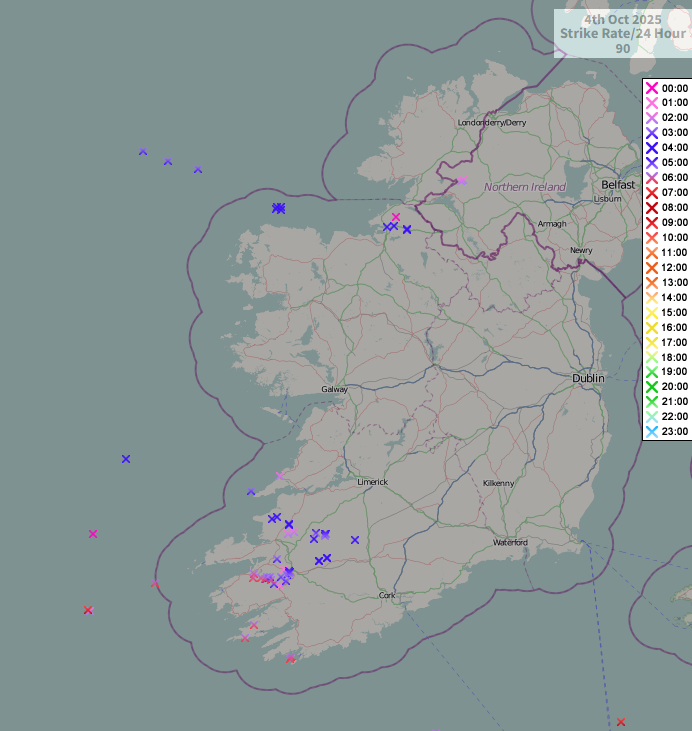Click the Newry label
This screenshot has width=692, height=731.
tap(581, 250)
